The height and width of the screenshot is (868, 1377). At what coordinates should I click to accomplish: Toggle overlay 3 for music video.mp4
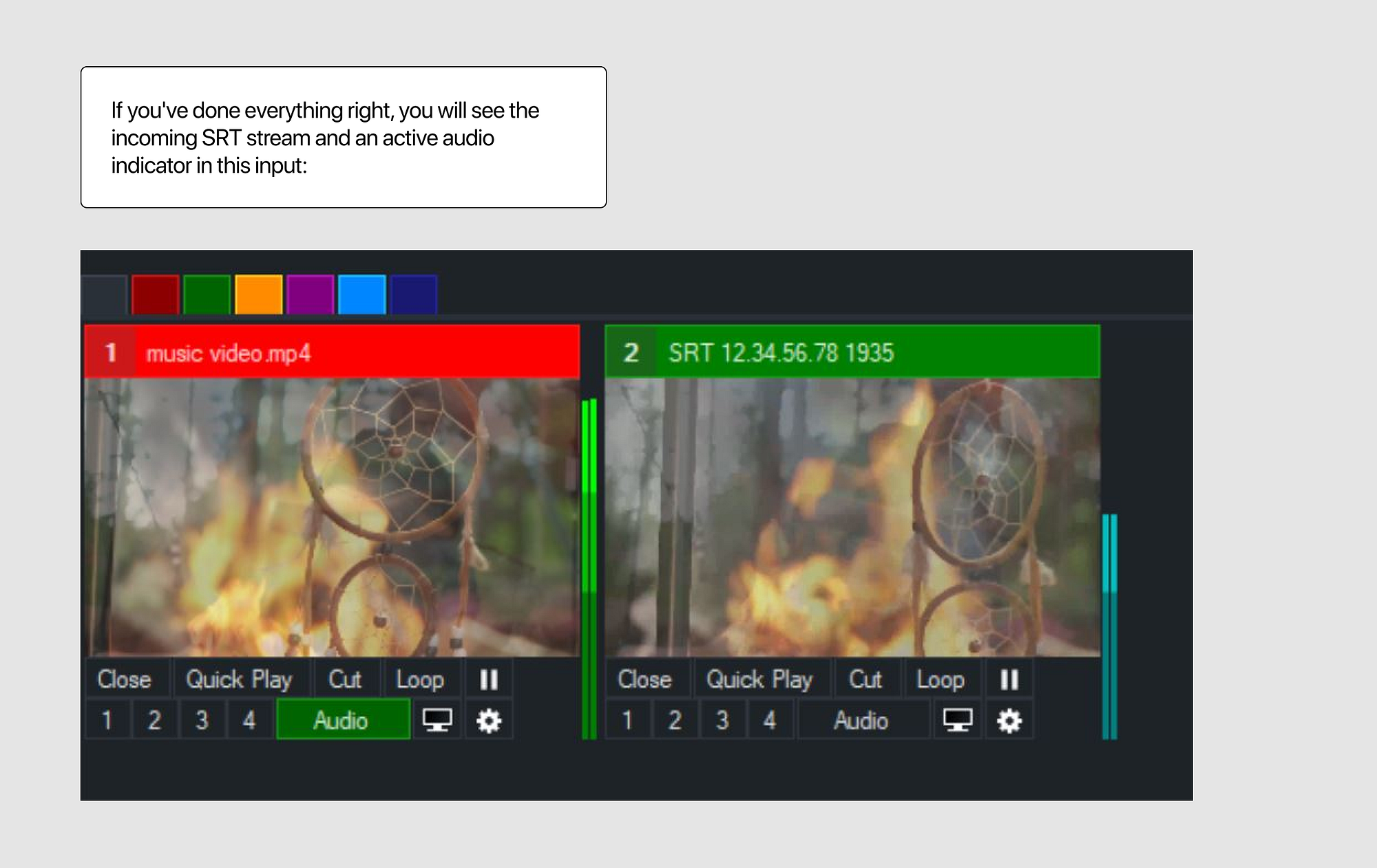coord(202,719)
